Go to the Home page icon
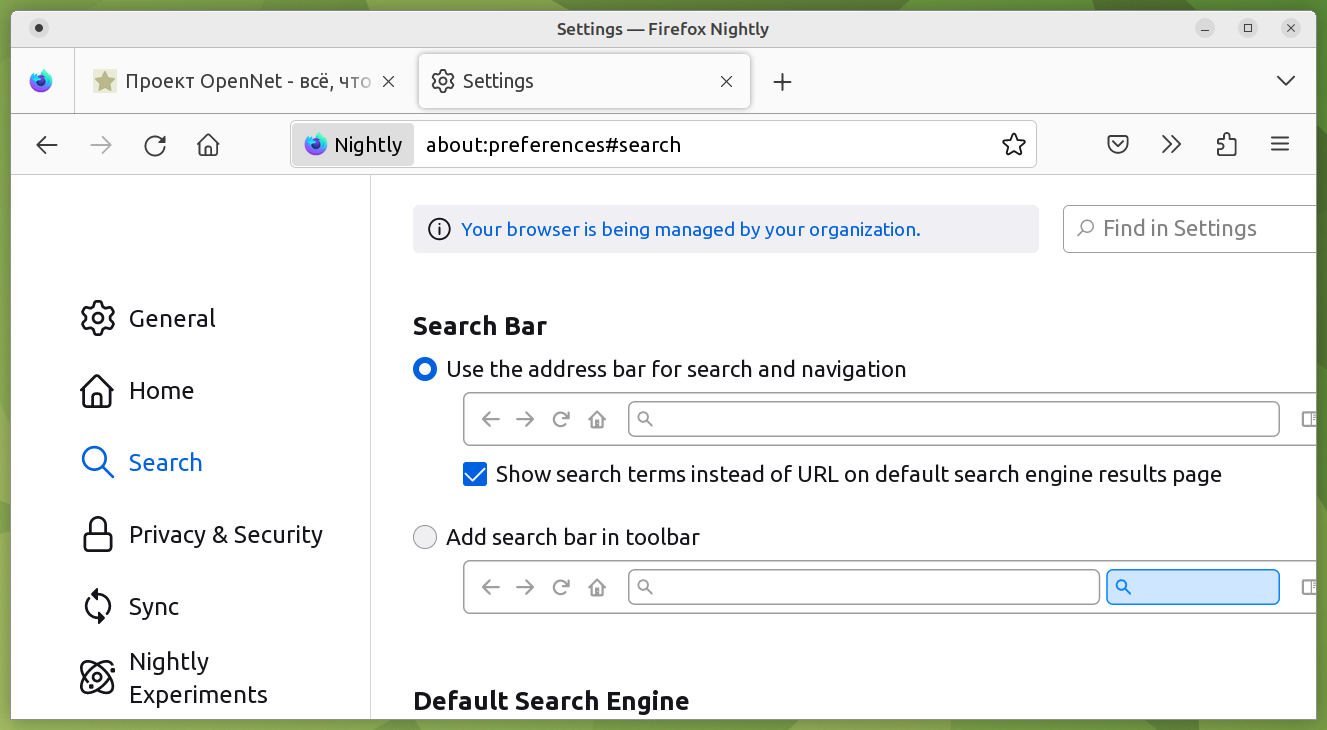 [208, 145]
